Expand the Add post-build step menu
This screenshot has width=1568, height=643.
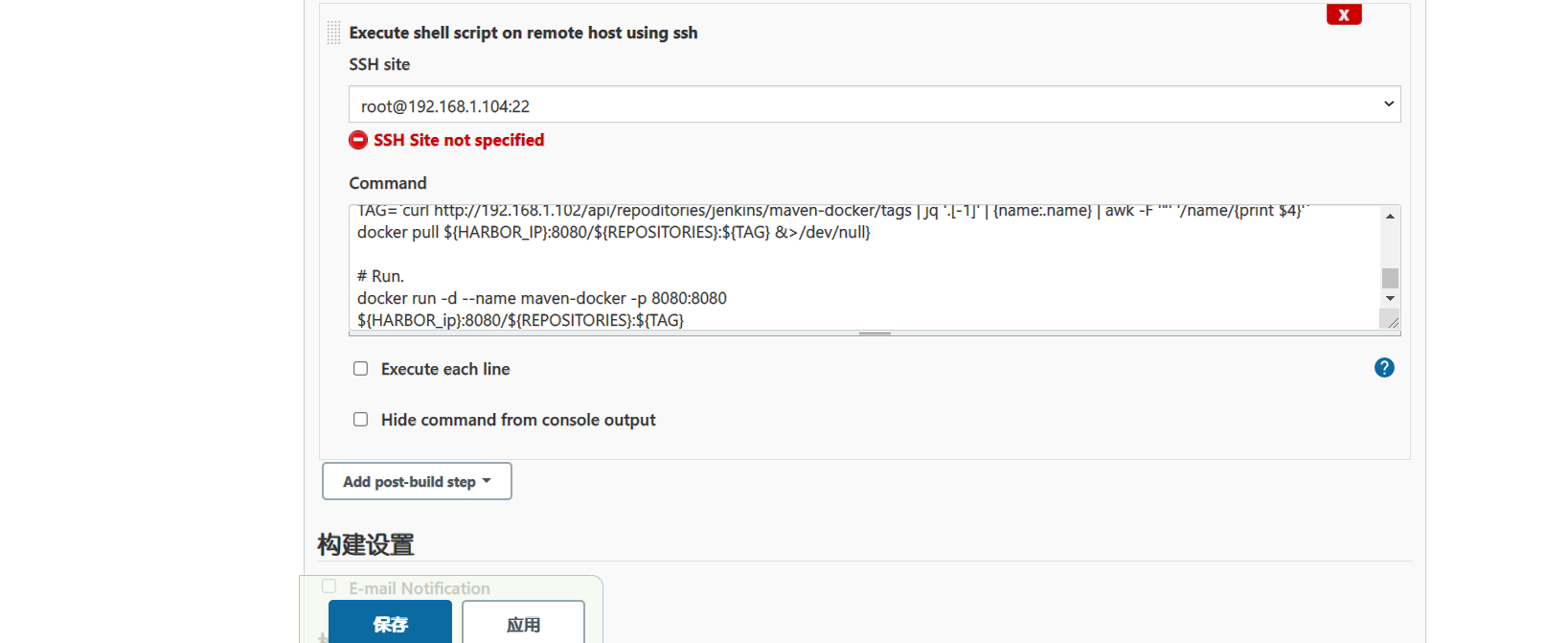point(417,481)
